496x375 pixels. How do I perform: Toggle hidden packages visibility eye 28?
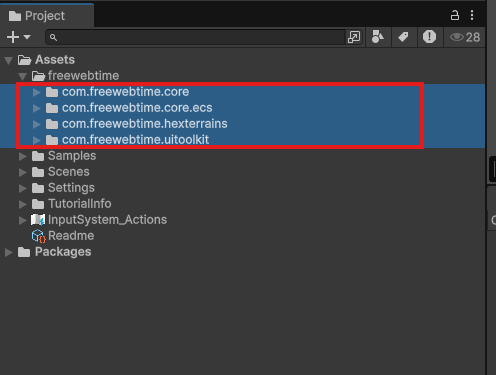pyautogui.click(x=465, y=37)
